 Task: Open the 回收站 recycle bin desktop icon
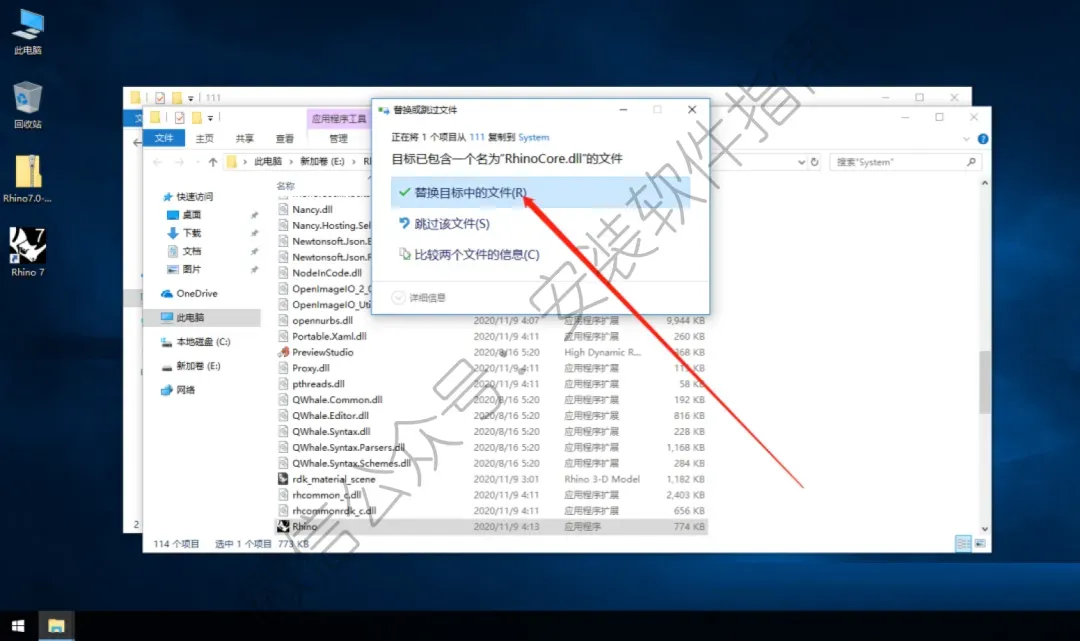point(28,105)
